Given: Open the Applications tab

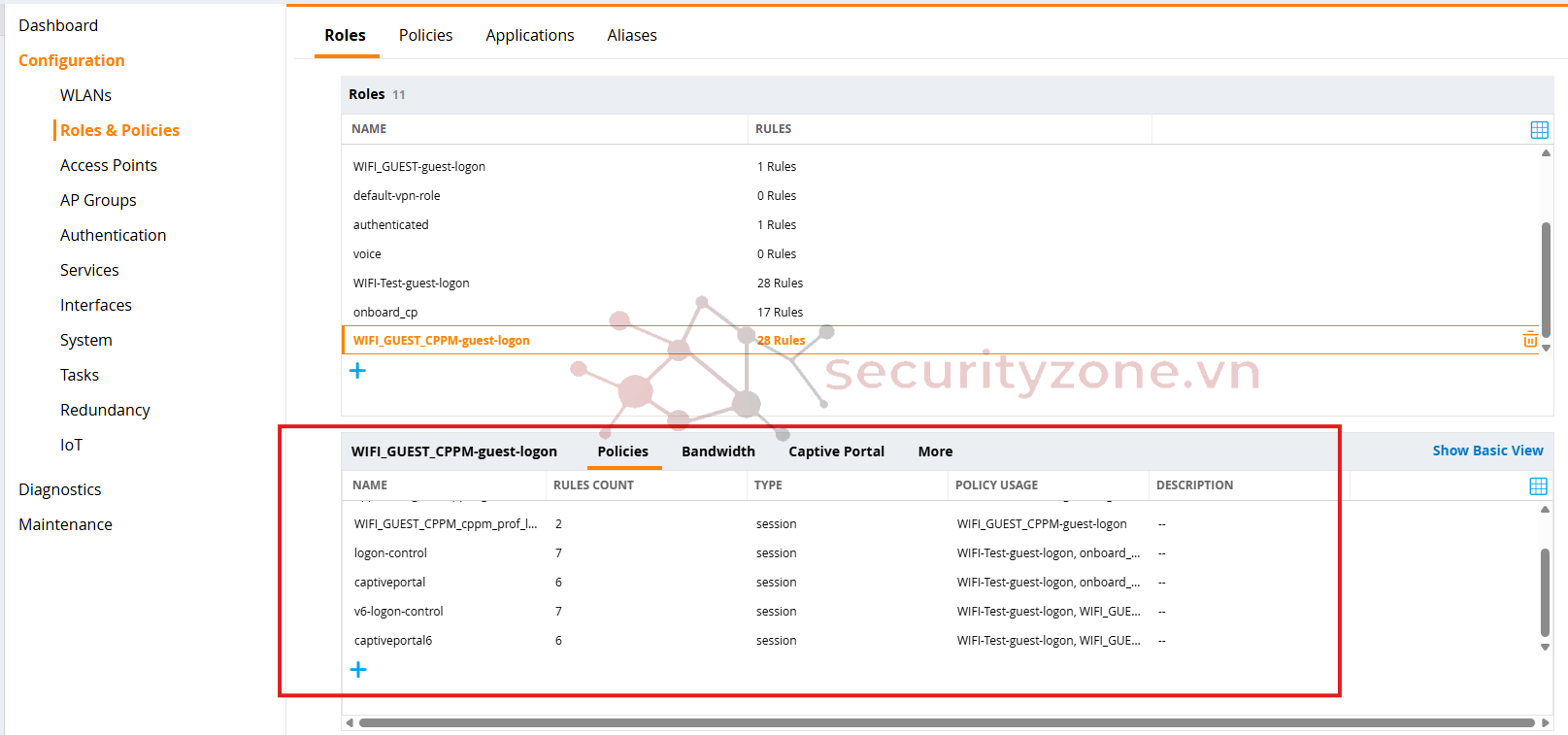Looking at the screenshot, I should 529,35.
